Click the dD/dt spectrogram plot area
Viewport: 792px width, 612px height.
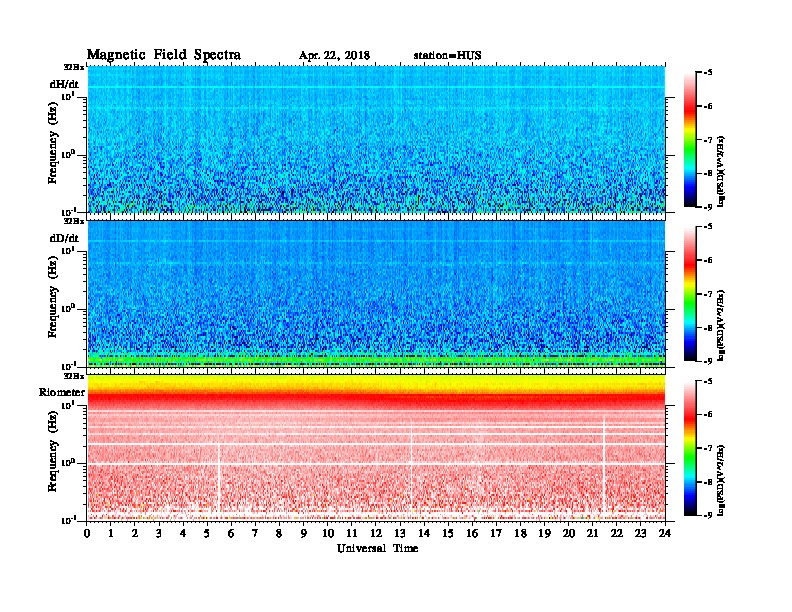pyautogui.click(x=376, y=294)
